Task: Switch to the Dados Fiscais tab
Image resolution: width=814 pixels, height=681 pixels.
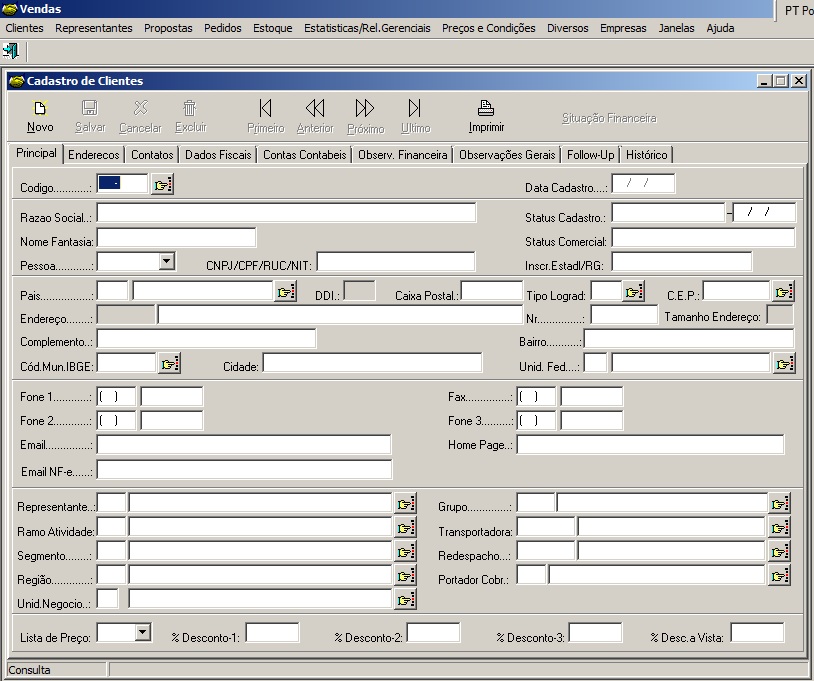Action: click(x=219, y=155)
